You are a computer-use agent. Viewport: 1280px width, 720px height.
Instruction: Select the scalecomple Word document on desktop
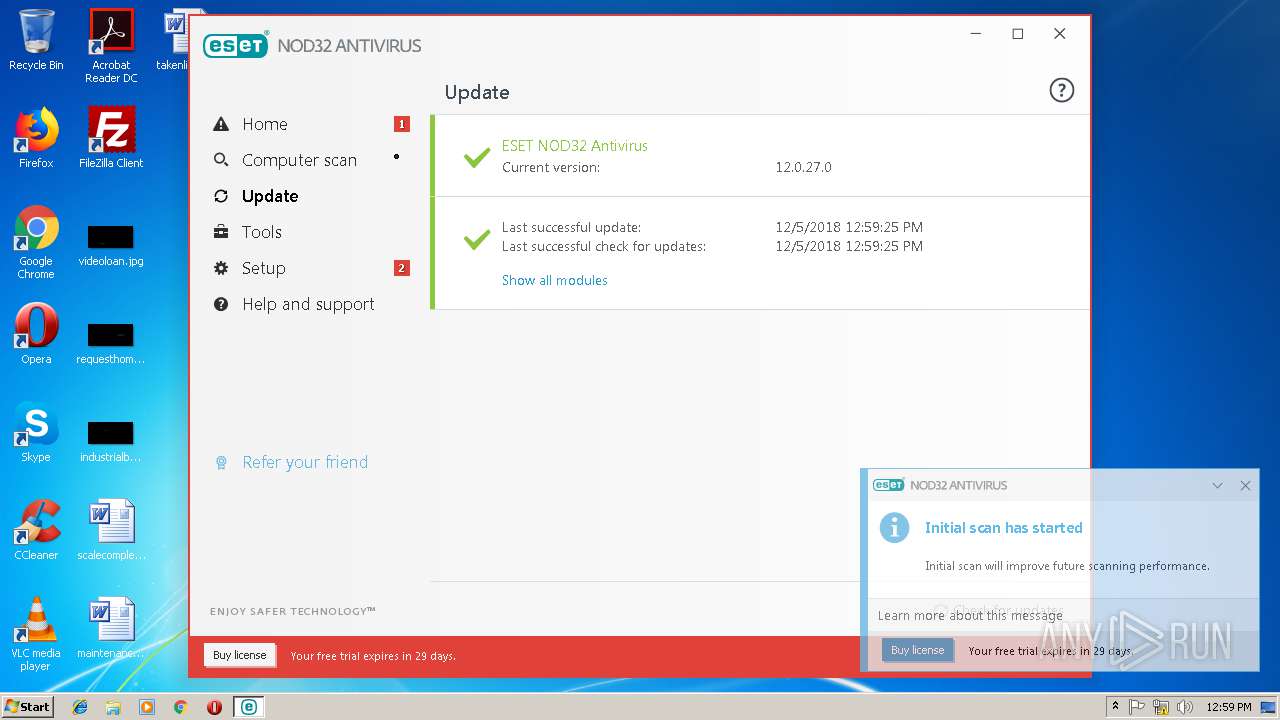[111, 530]
